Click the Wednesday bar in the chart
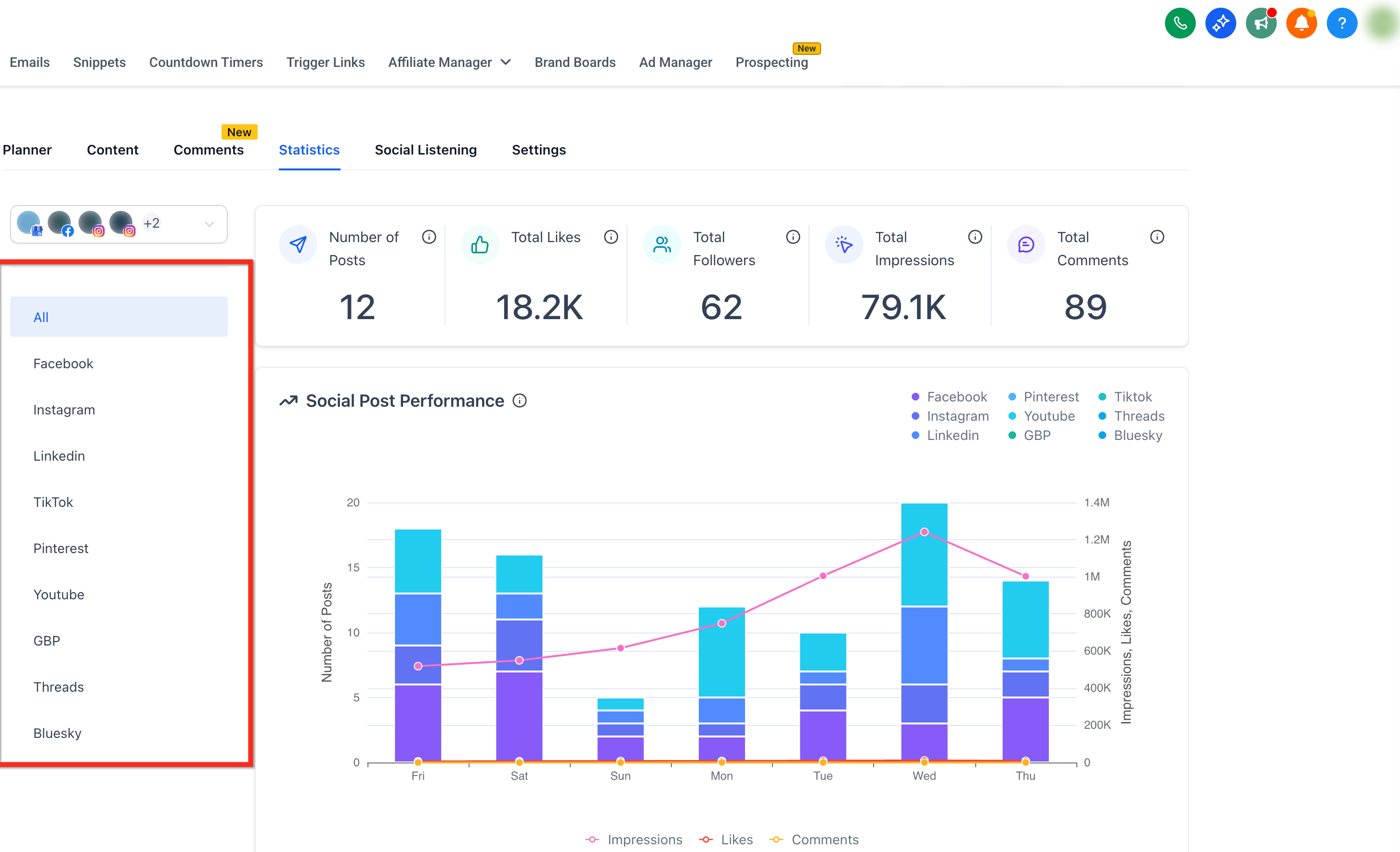The width and height of the screenshot is (1400, 852). click(x=925, y=633)
